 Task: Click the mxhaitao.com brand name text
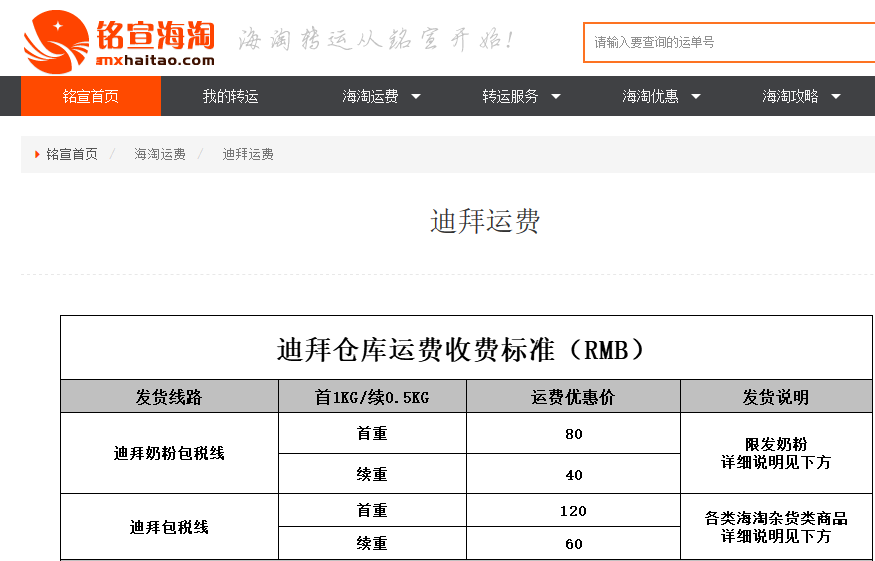coord(155,60)
